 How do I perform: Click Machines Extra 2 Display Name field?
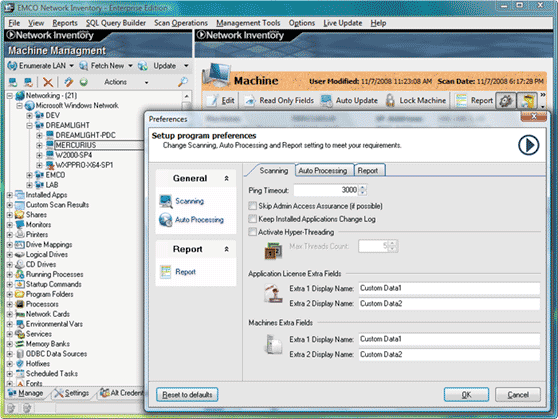click(x=449, y=355)
